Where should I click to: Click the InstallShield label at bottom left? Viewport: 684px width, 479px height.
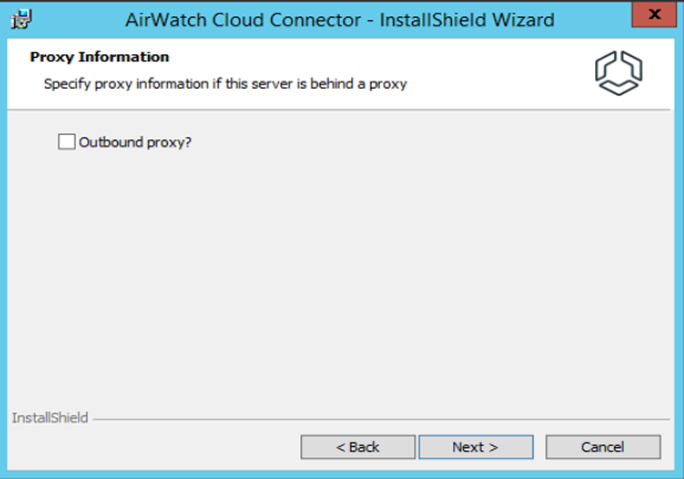50,417
